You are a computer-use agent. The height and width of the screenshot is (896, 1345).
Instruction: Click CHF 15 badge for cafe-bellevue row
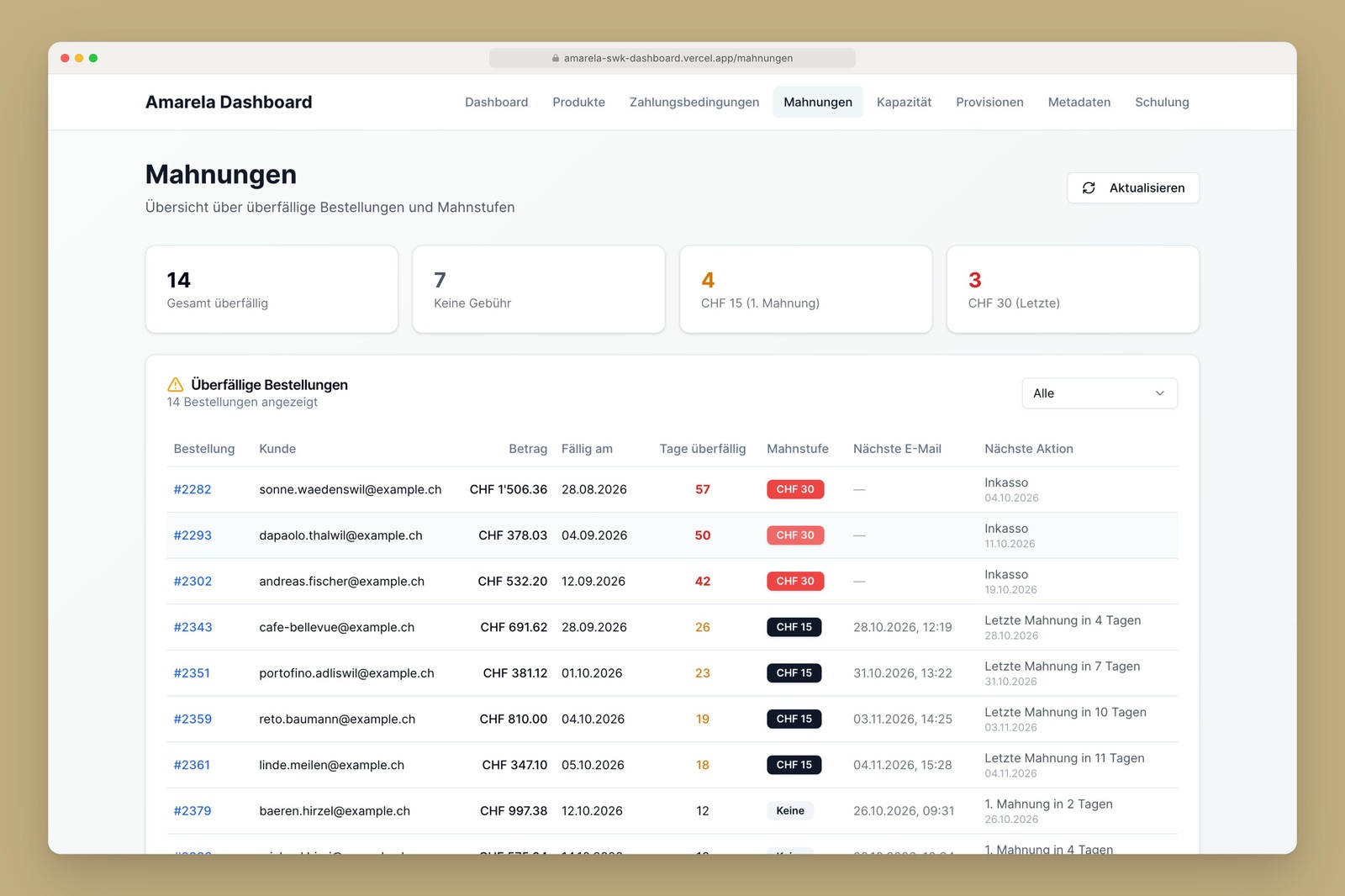pyautogui.click(x=794, y=628)
